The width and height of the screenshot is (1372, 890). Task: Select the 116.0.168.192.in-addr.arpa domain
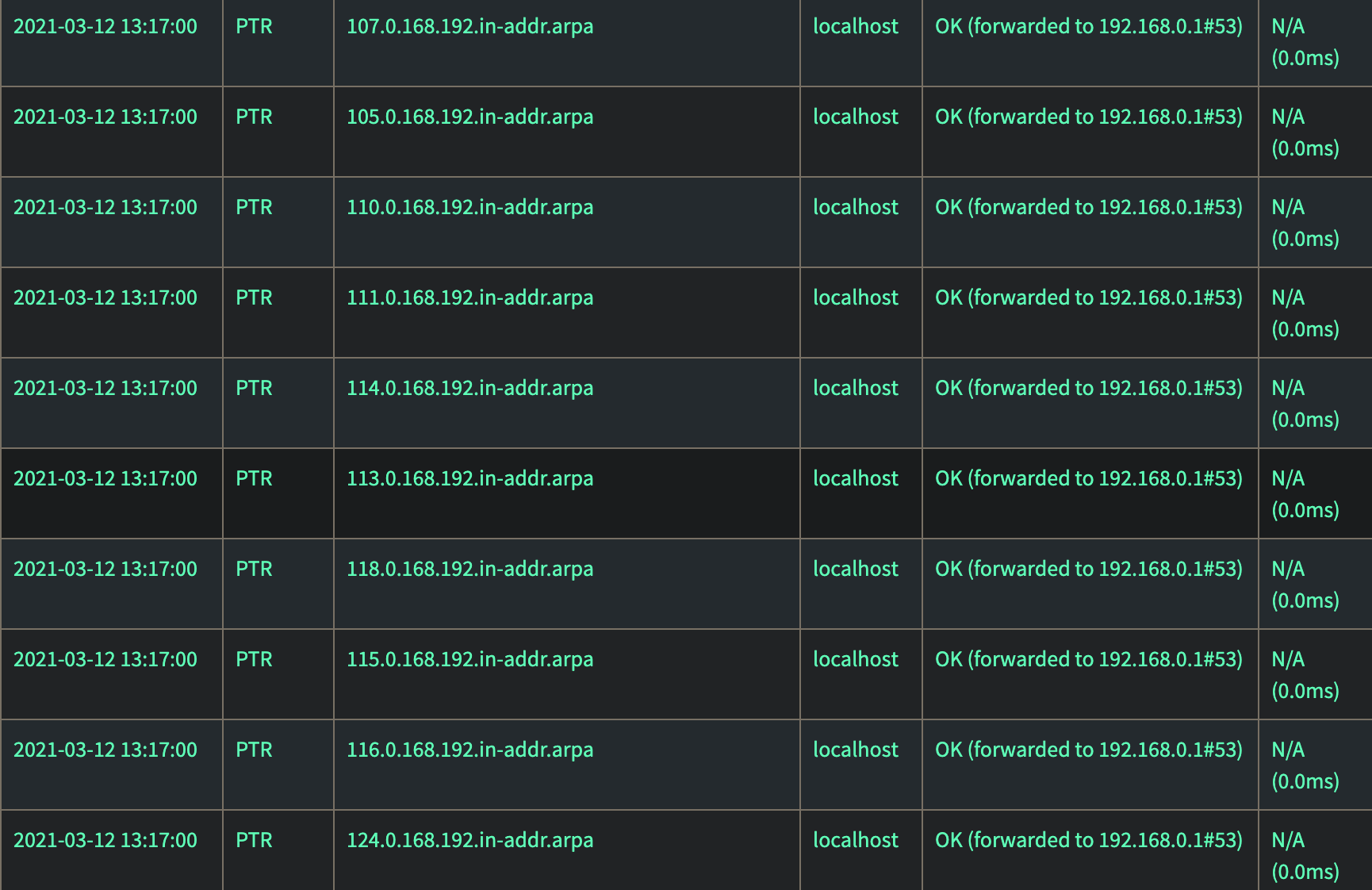(x=469, y=750)
